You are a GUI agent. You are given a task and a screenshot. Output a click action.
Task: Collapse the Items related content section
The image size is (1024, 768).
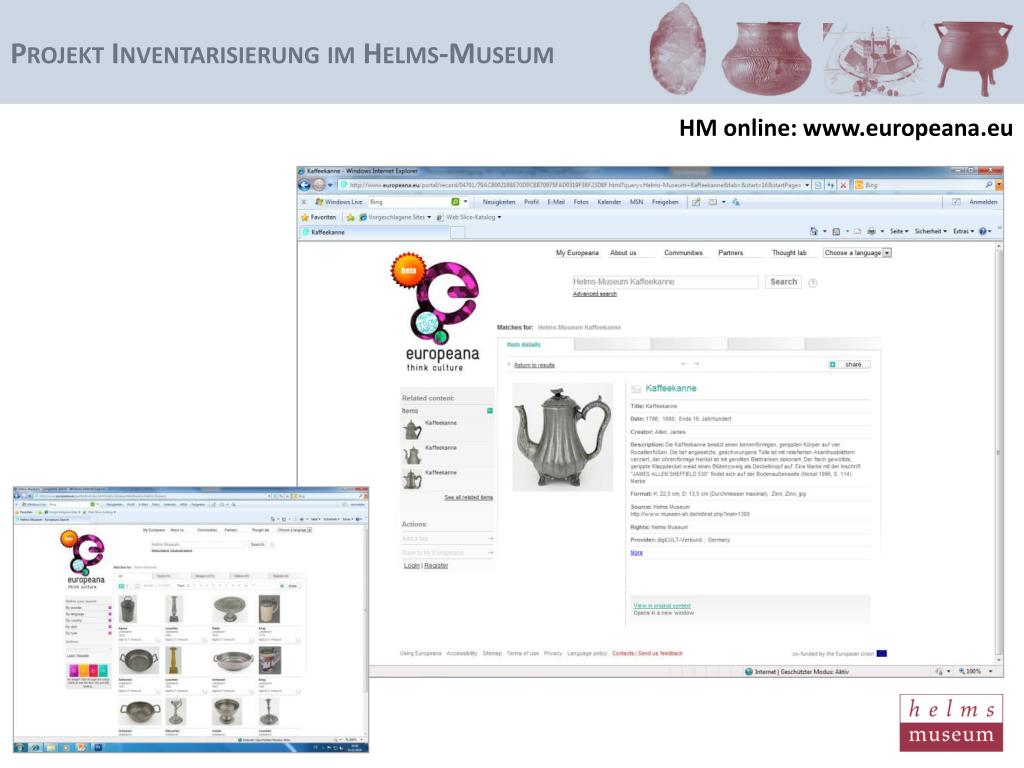[x=490, y=411]
